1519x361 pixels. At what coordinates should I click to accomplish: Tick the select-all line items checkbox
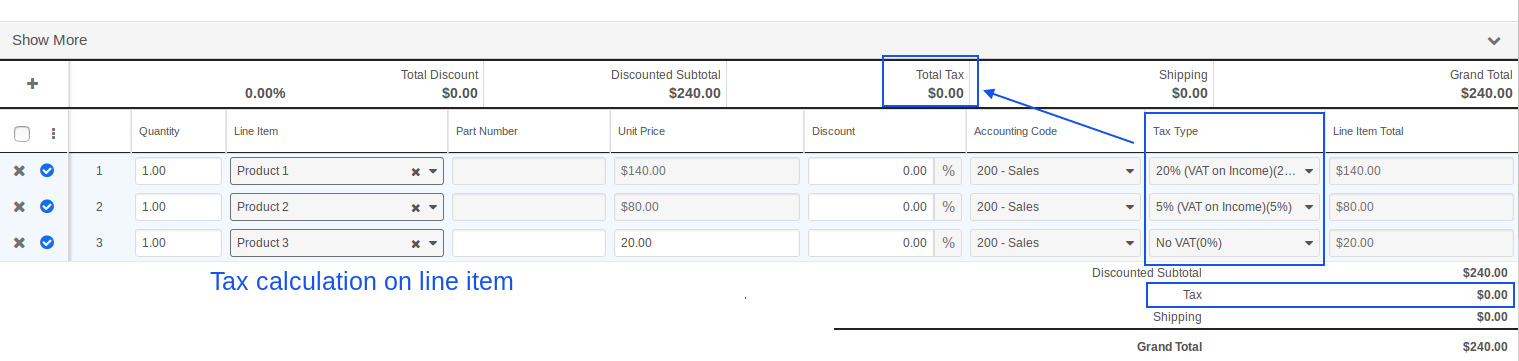22,133
